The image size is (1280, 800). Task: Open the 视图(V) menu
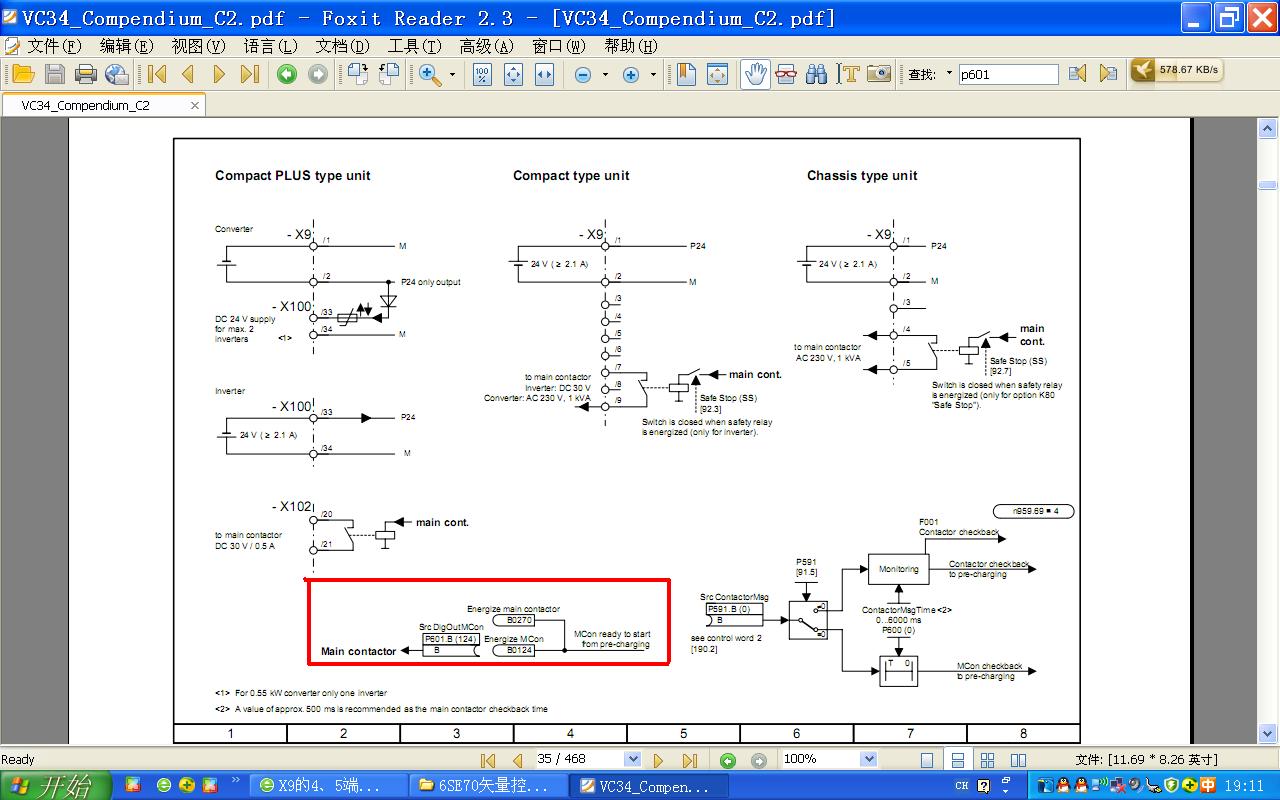pyautogui.click(x=198, y=46)
